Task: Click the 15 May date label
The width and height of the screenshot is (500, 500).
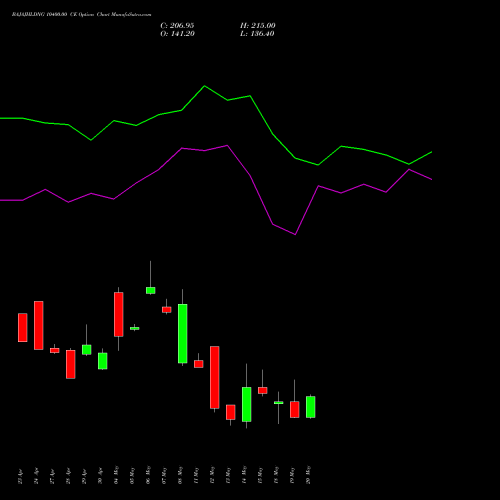Action: point(260,476)
